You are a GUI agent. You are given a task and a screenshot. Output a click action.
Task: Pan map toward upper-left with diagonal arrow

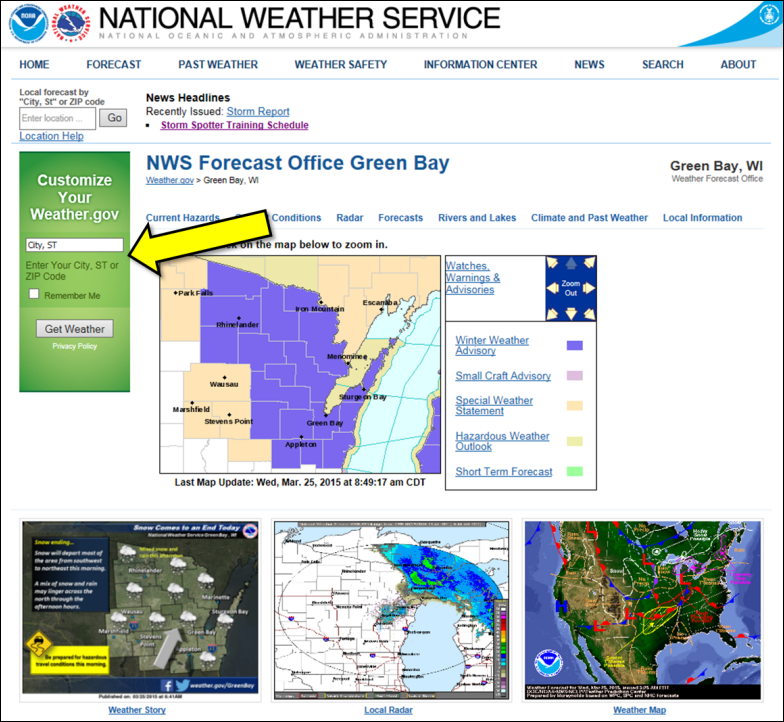552,262
